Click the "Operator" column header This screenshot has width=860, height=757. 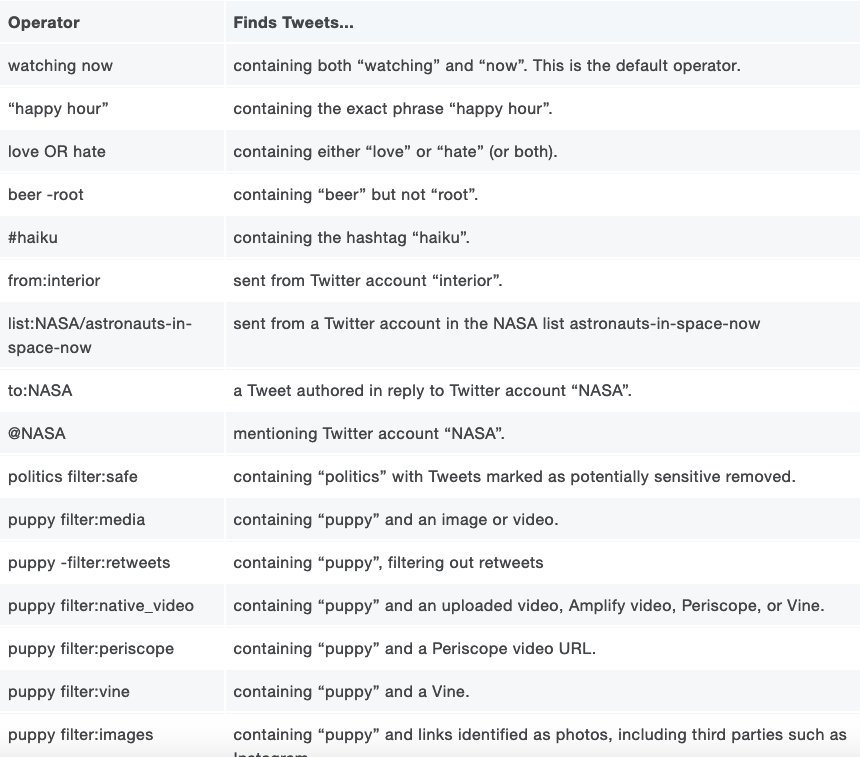coord(44,22)
